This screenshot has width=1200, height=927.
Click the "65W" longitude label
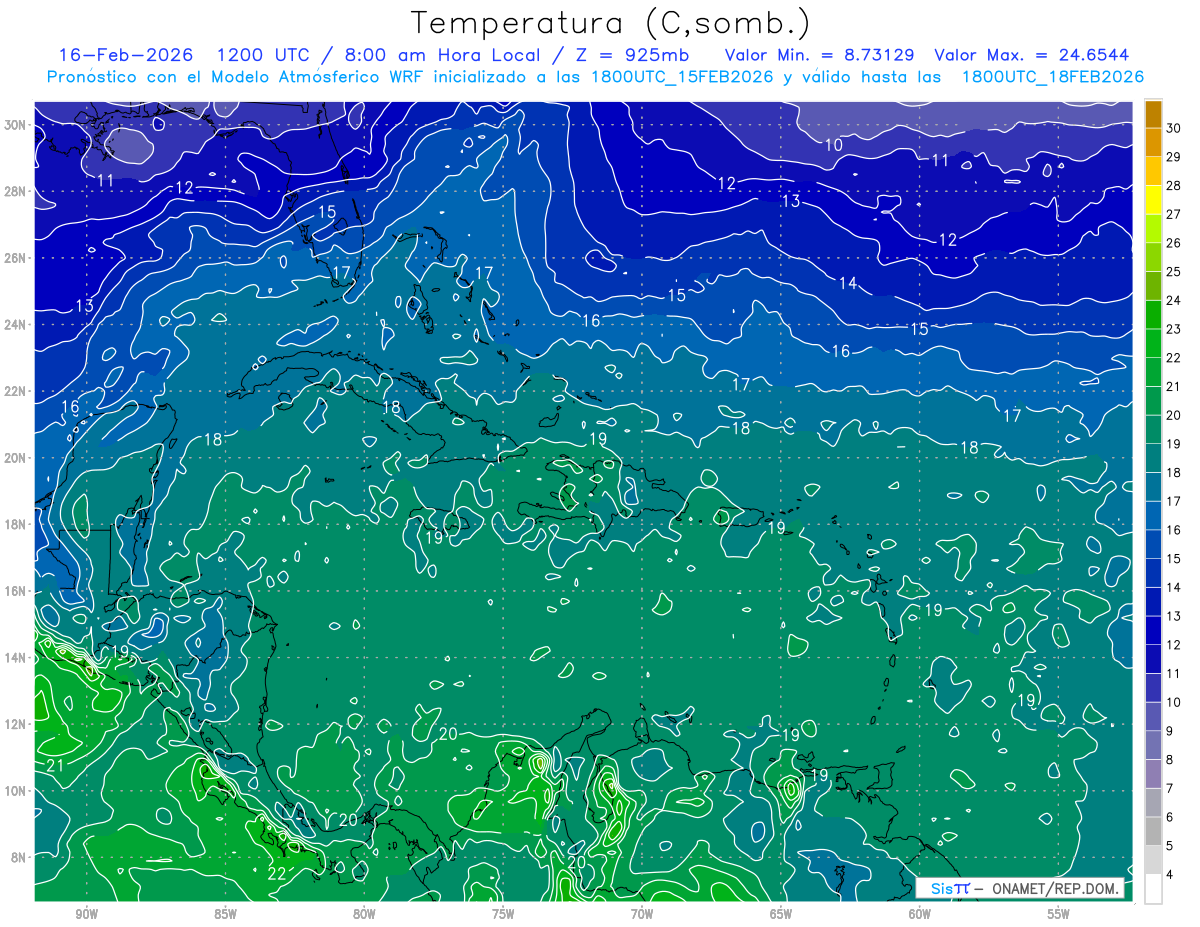point(781,914)
